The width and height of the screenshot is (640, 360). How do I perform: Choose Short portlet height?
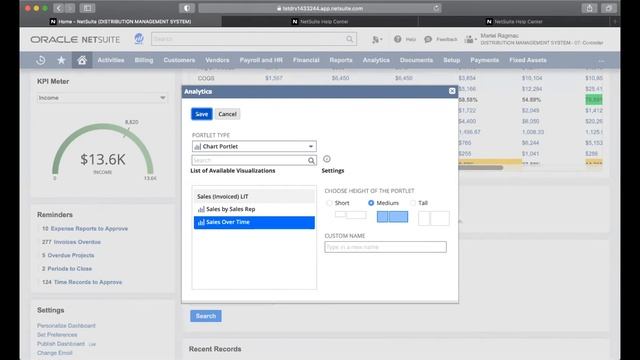(329, 203)
